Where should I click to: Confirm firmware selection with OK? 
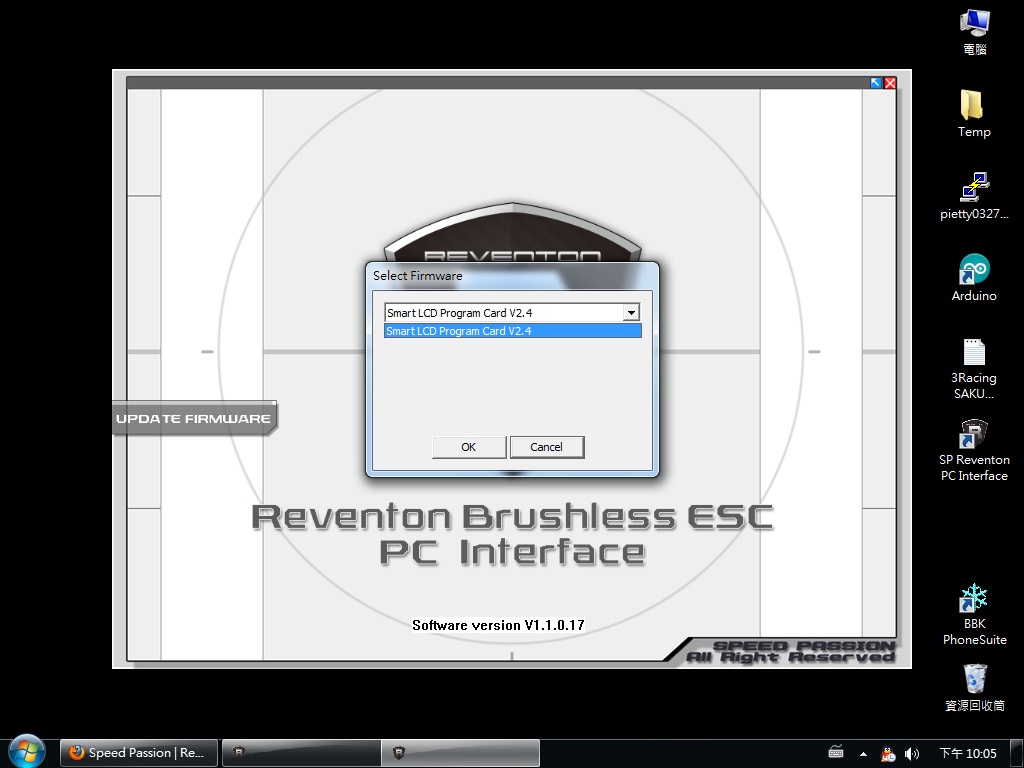coord(469,447)
